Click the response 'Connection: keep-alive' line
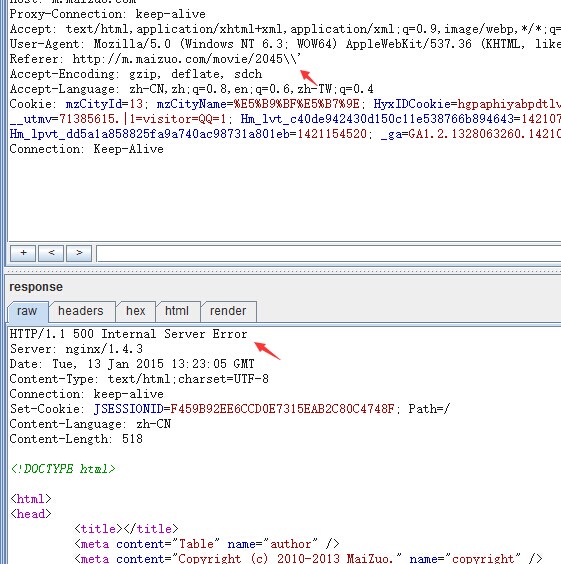Image resolution: width=561 pixels, height=564 pixels. click(87, 394)
